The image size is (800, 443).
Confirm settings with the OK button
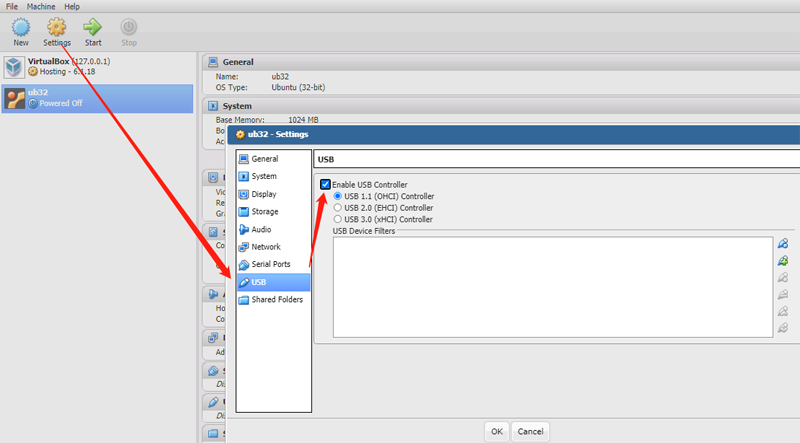click(x=497, y=432)
